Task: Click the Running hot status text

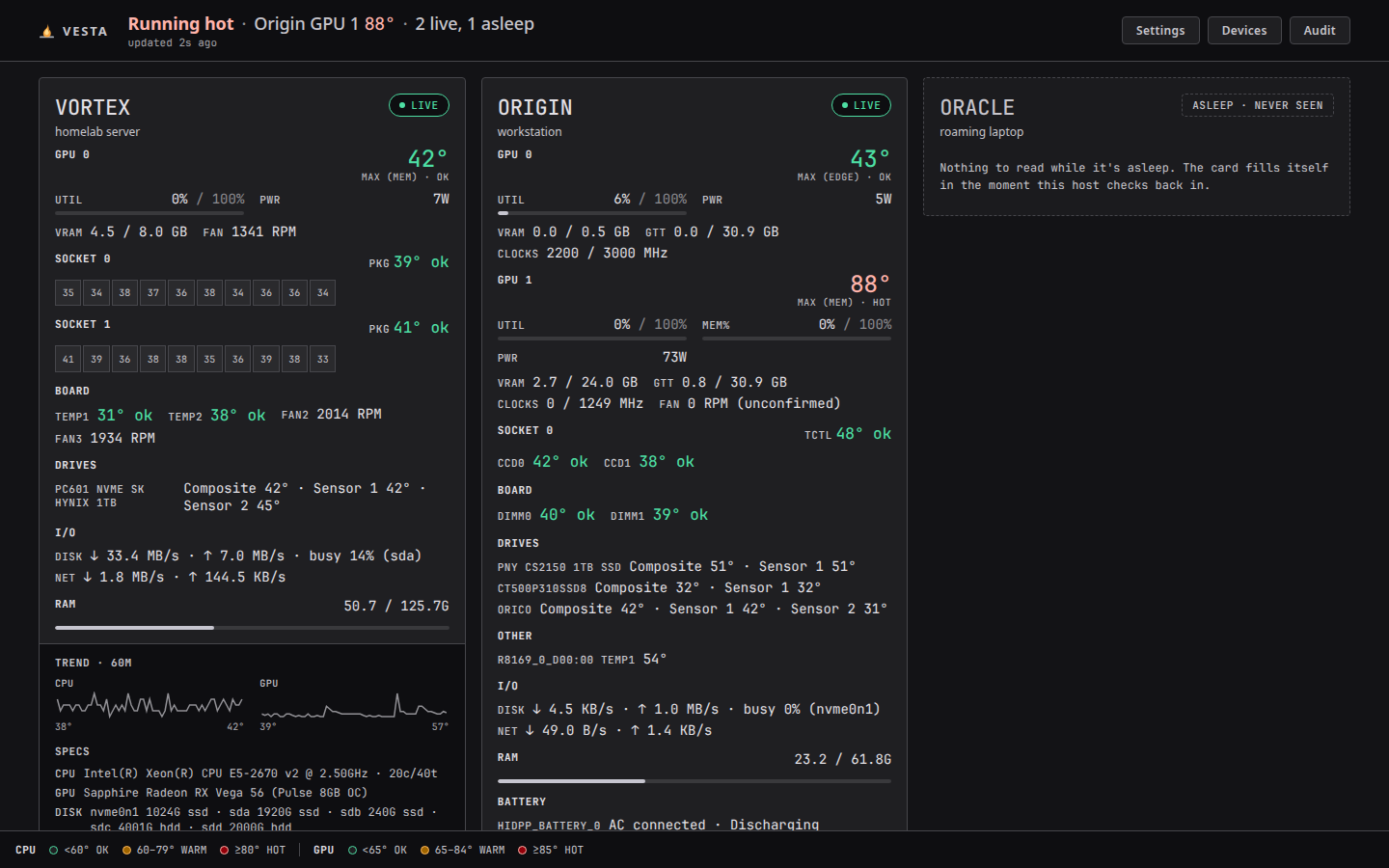Action: pos(181,24)
